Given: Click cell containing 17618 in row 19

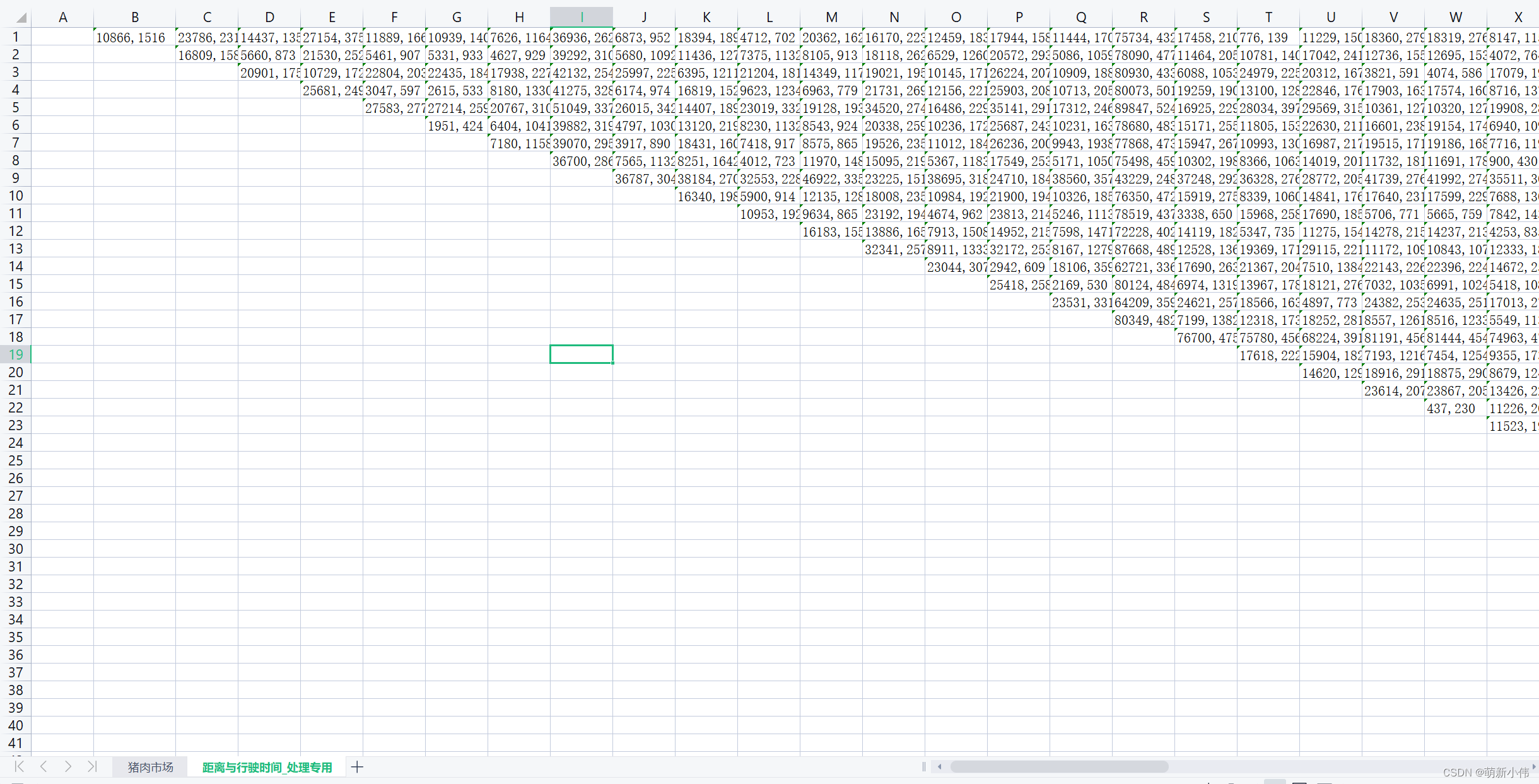Looking at the screenshot, I should point(1268,355).
